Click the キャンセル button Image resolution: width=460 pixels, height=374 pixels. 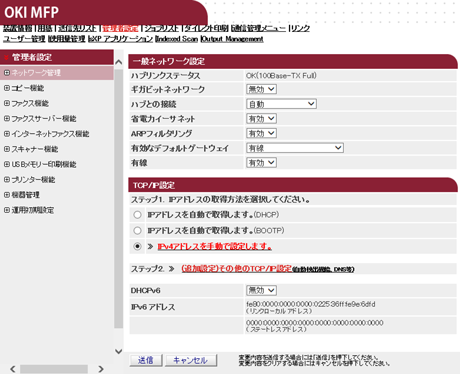tap(190, 360)
